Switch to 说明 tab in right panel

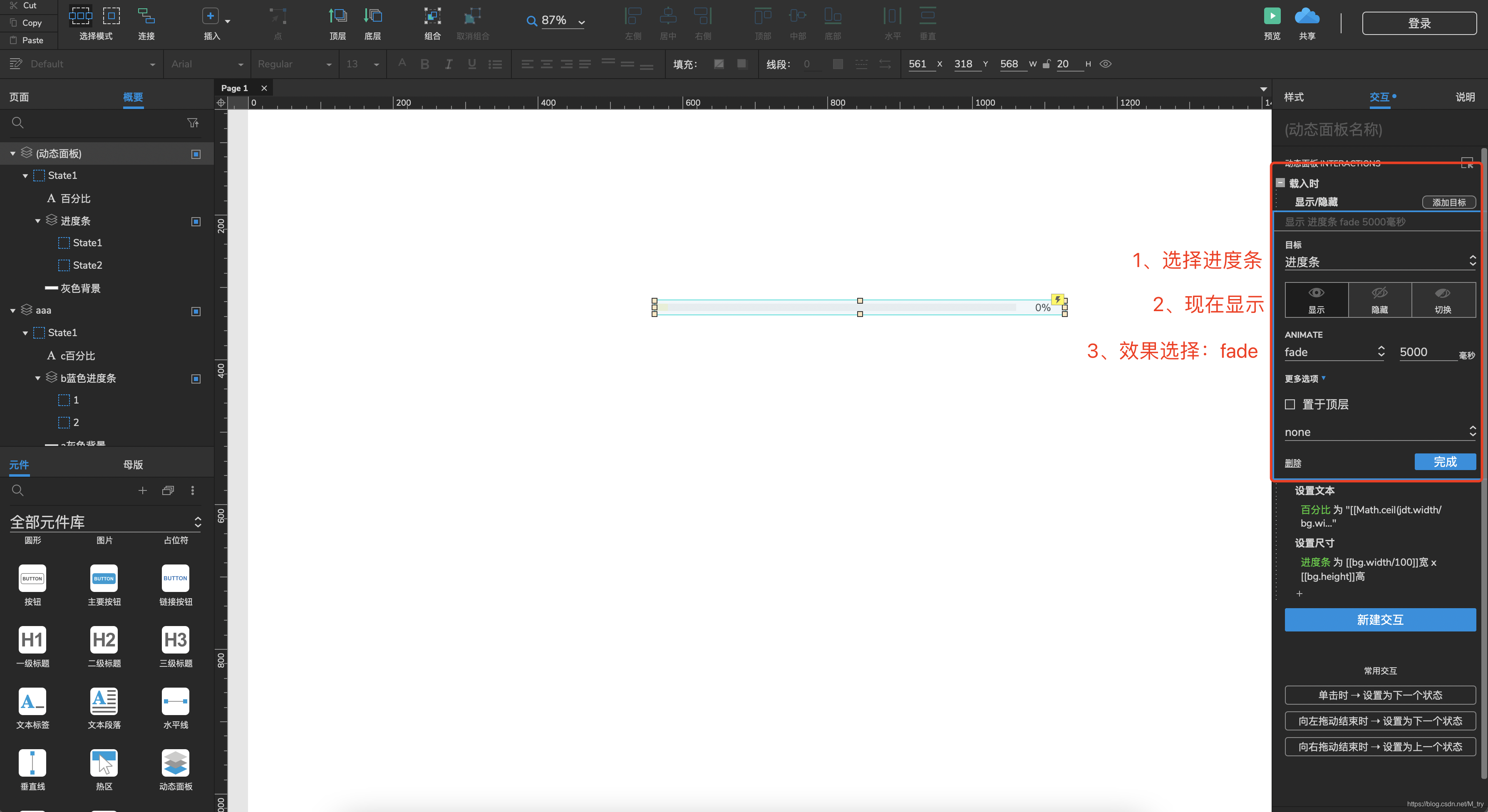tap(1463, 97)
